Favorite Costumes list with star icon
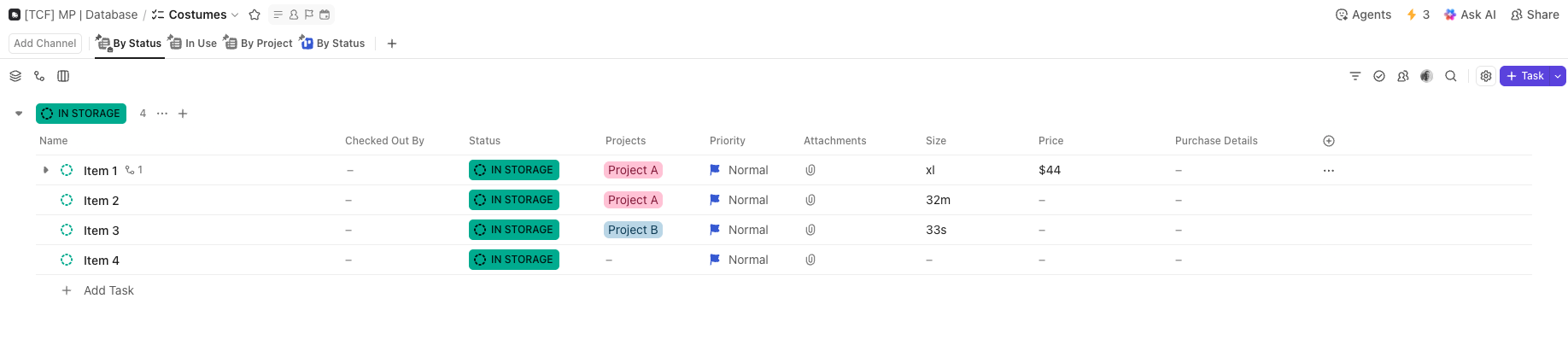 click(x=255, y=15)
